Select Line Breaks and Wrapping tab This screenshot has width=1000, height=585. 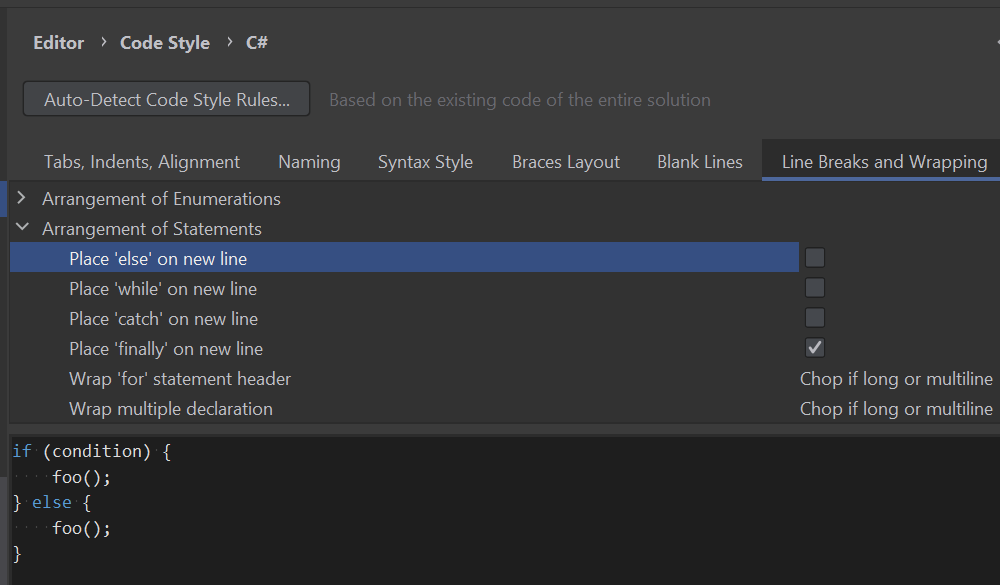point(884,162)
